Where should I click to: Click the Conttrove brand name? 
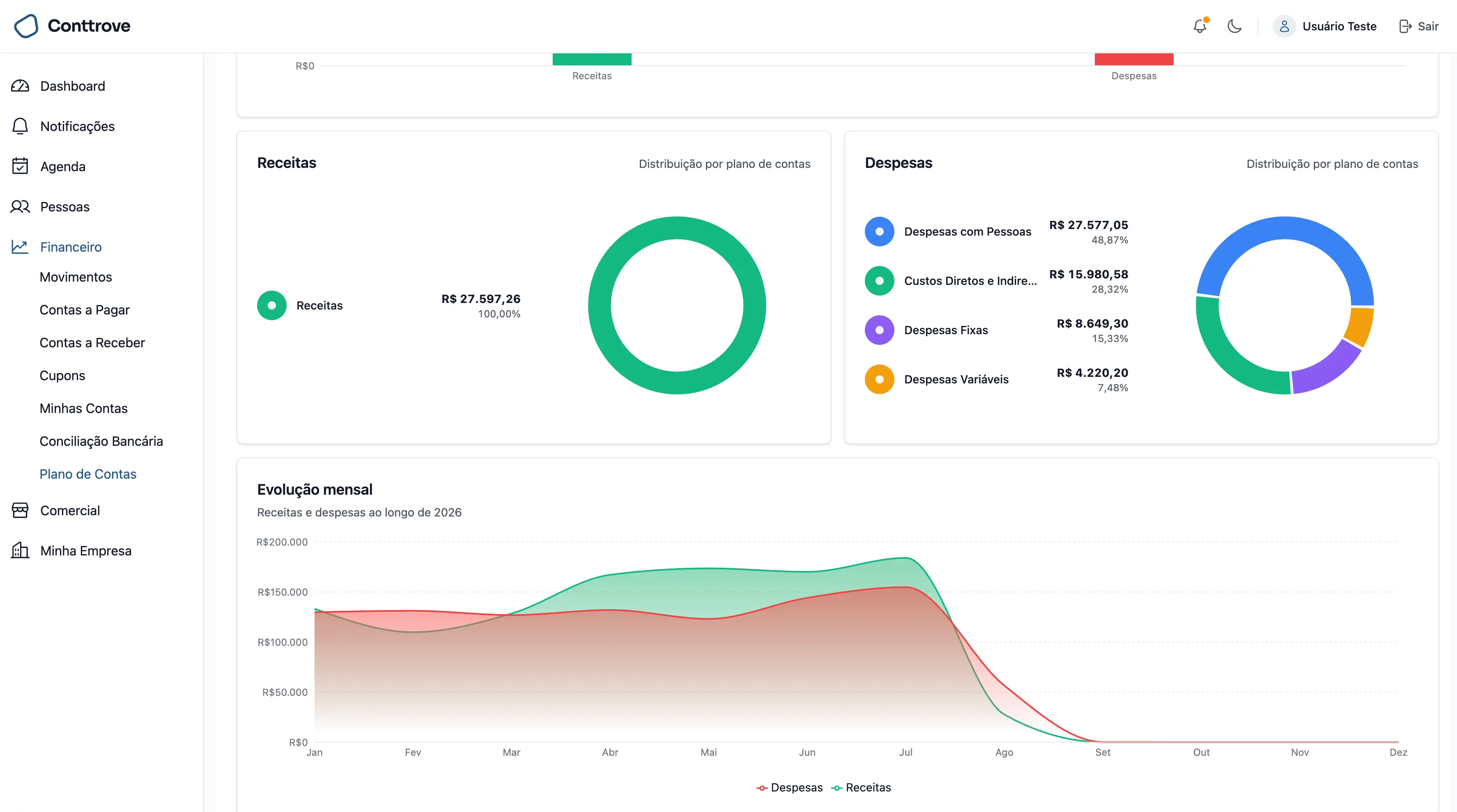pos(89,26)
